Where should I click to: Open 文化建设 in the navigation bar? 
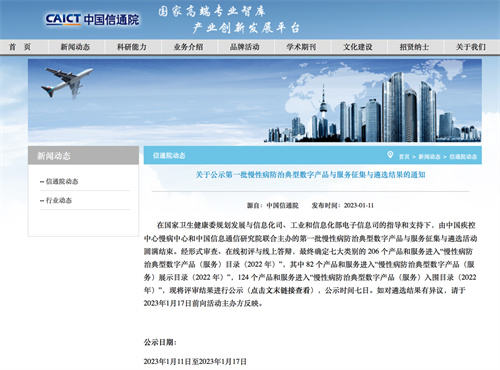point(358,47)
